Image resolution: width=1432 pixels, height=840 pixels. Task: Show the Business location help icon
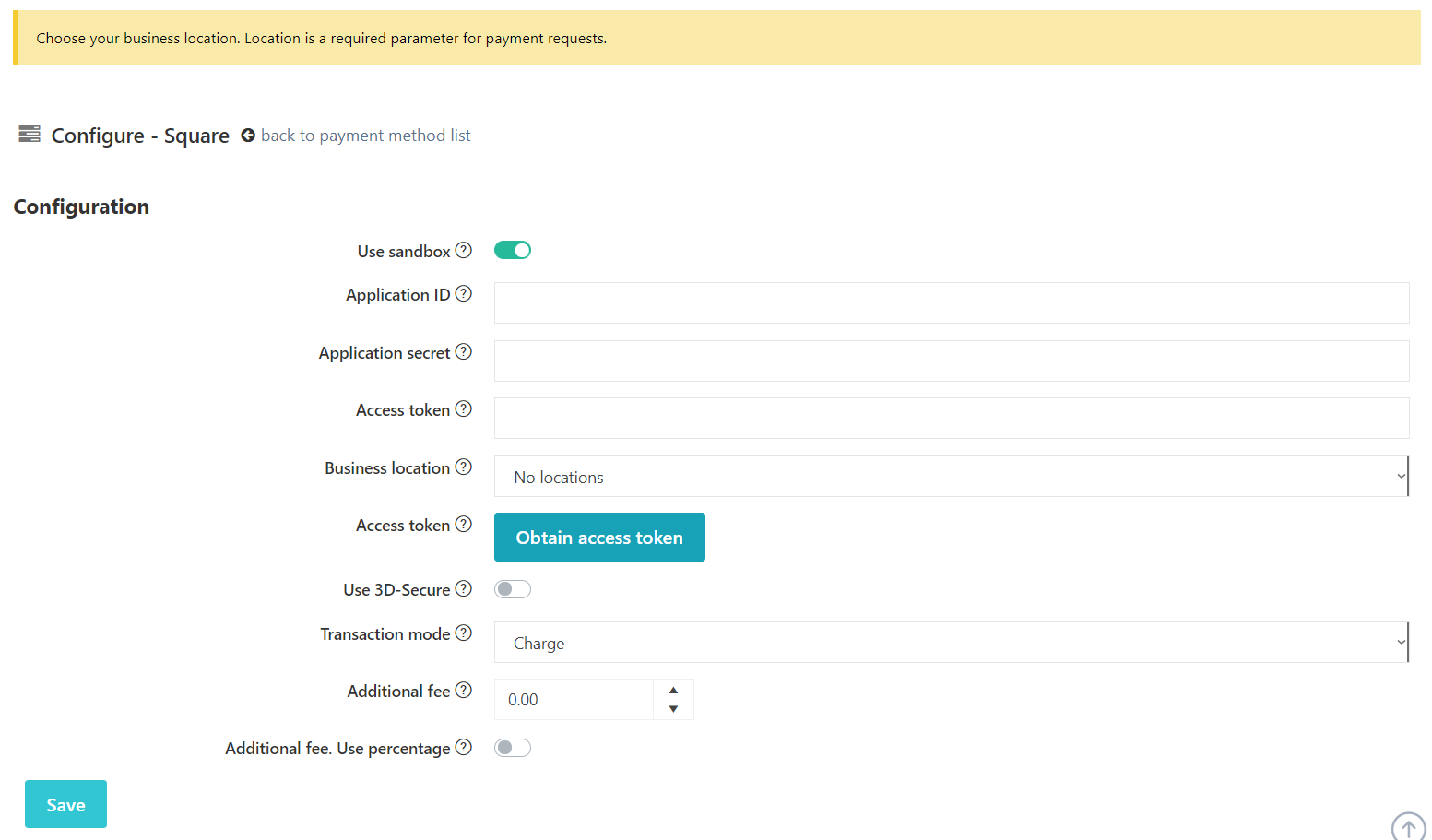pyautogui.click(x=464, y=467)
